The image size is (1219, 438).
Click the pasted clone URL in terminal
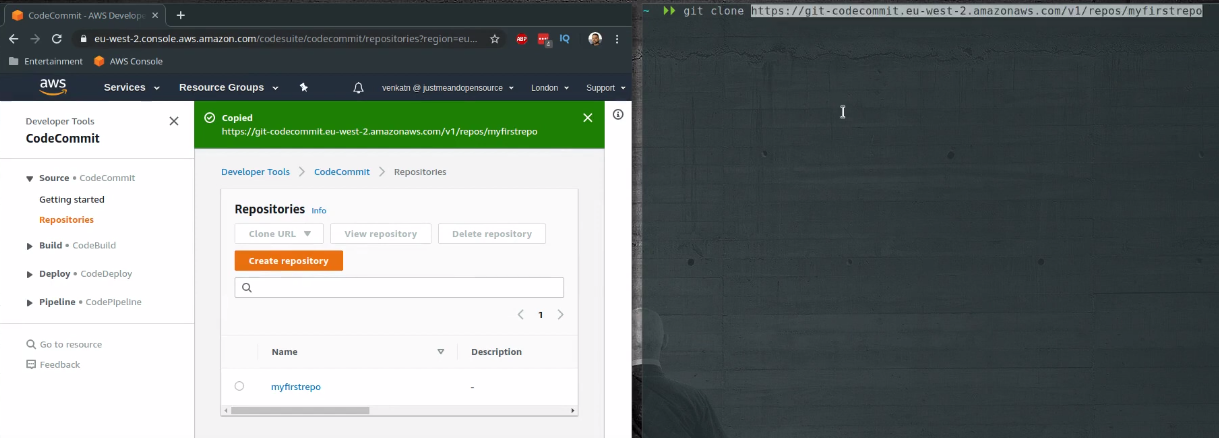[x=976, y=11]
